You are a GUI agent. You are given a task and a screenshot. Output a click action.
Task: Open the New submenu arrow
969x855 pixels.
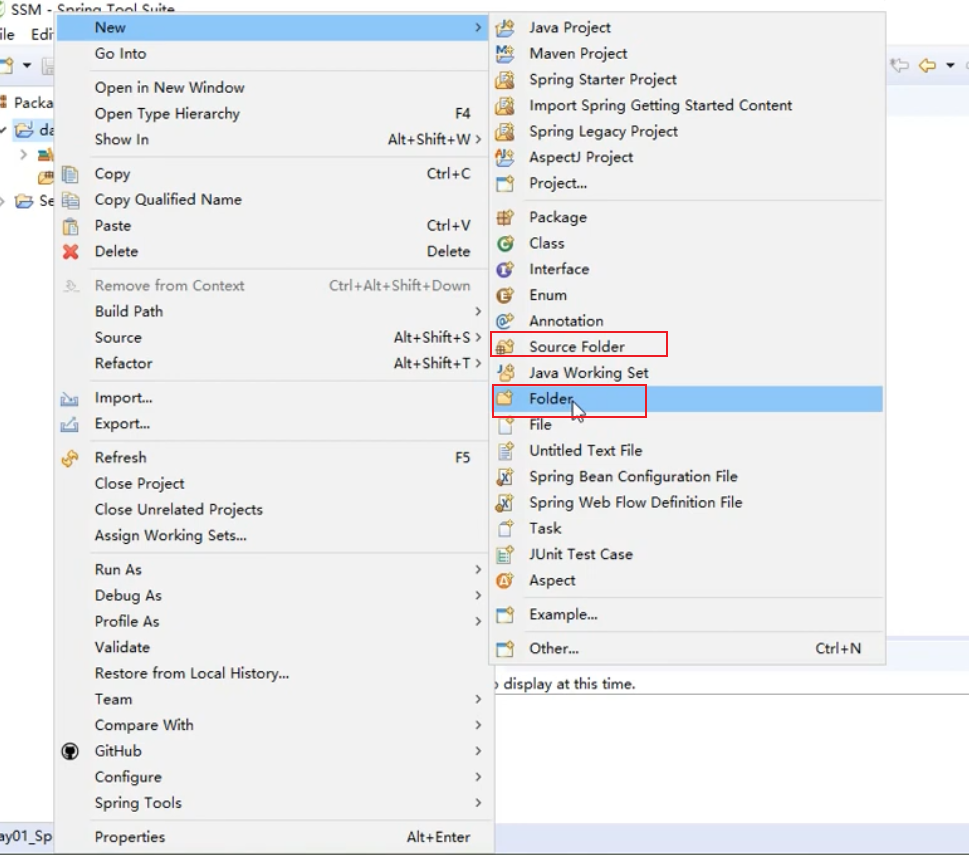point(478,27)
